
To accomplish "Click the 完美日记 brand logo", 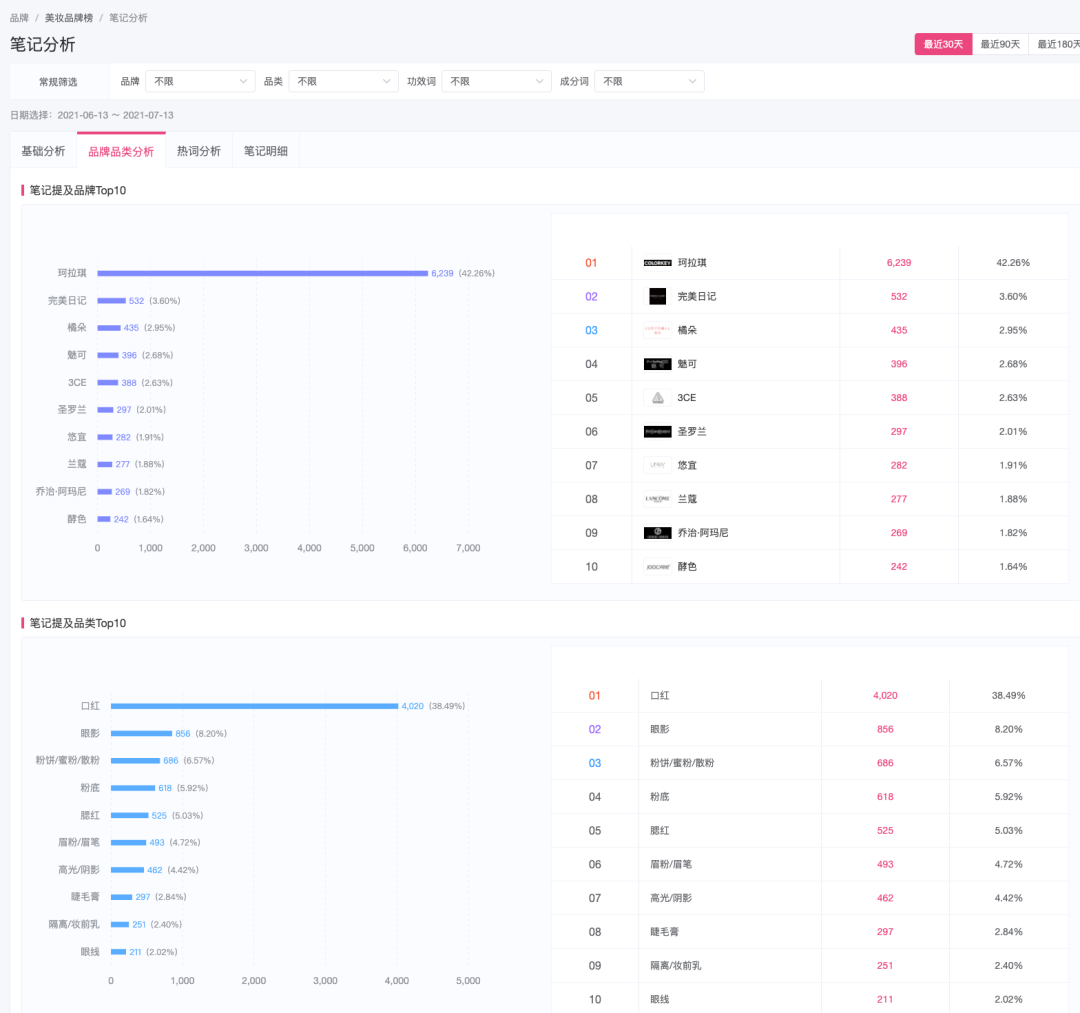I will pyautogui.click(x=657, y=297).
